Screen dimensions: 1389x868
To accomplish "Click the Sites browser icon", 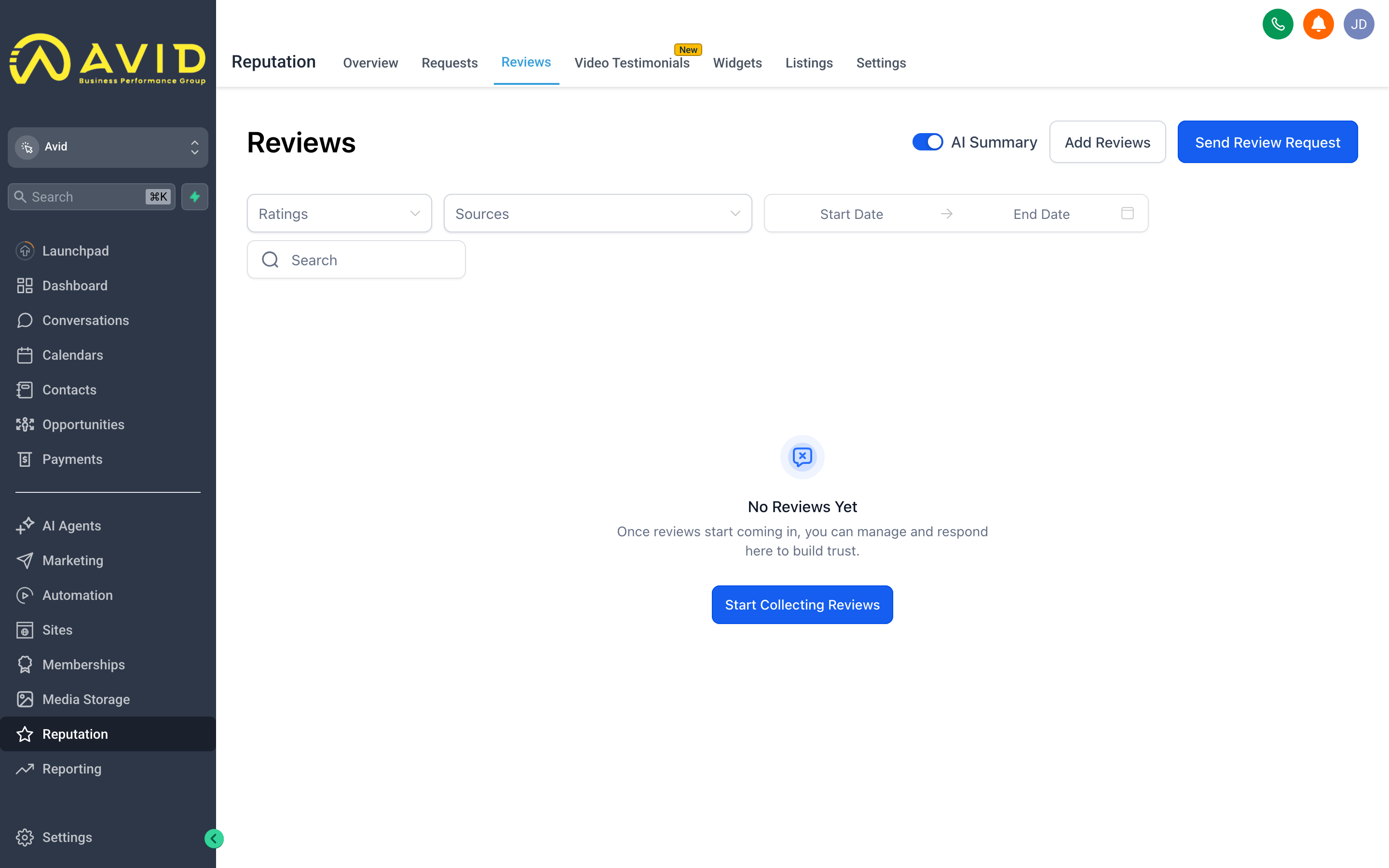I will (x=25, y=630).
